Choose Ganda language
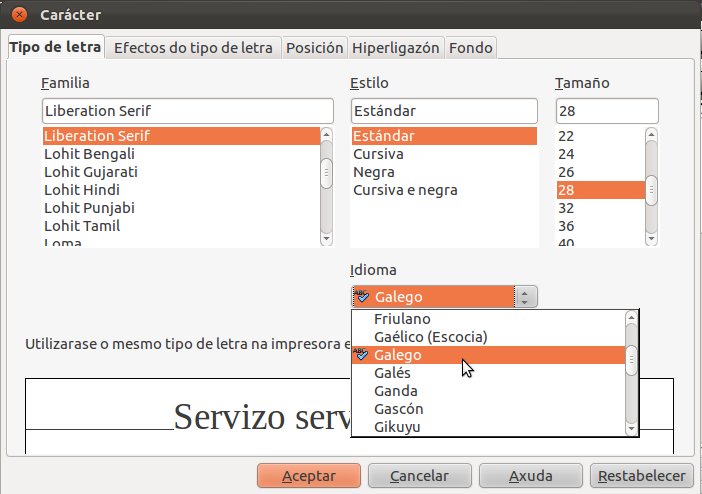This screenshot has width=702, height=494. pos(488,391)
